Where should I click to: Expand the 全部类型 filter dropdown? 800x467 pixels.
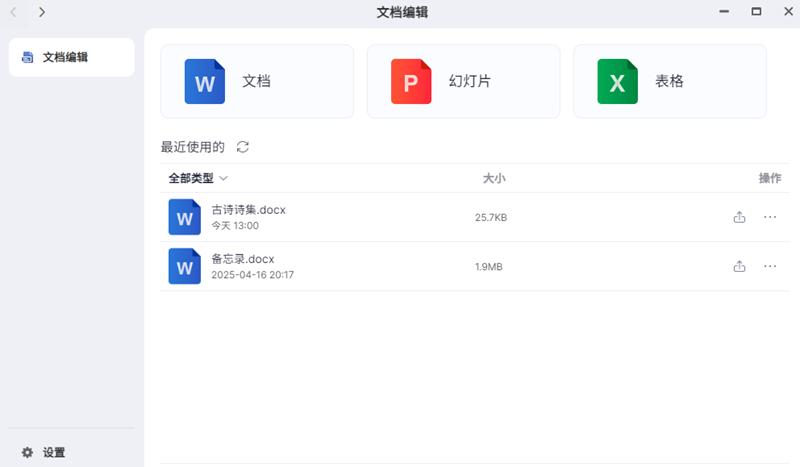198,178
